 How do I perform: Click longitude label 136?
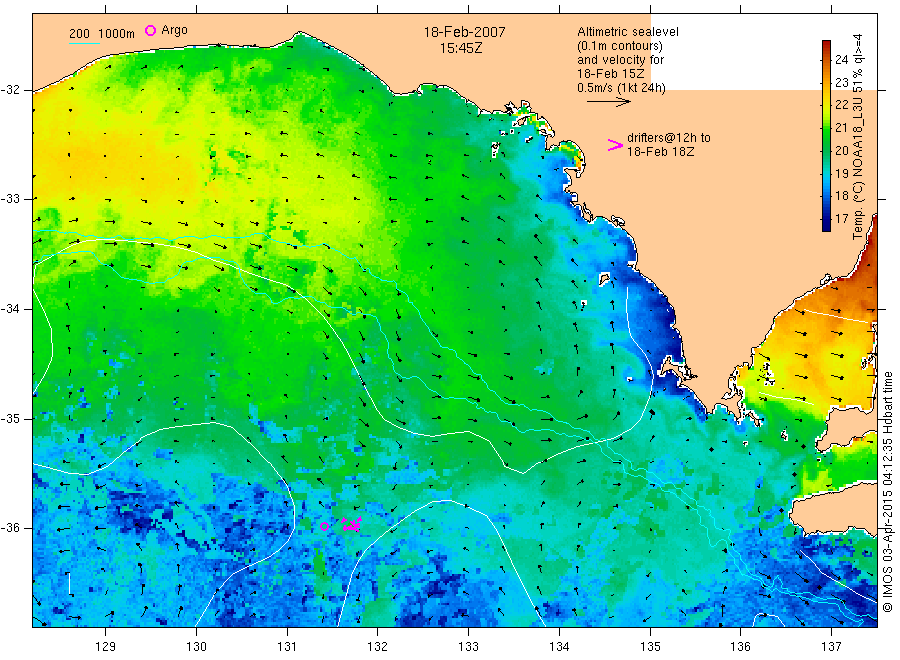(x=740, y=647)
